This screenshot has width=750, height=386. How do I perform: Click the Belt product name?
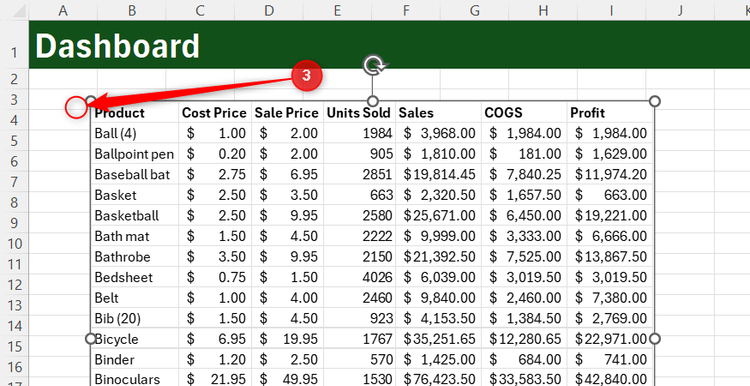(107, 298)
